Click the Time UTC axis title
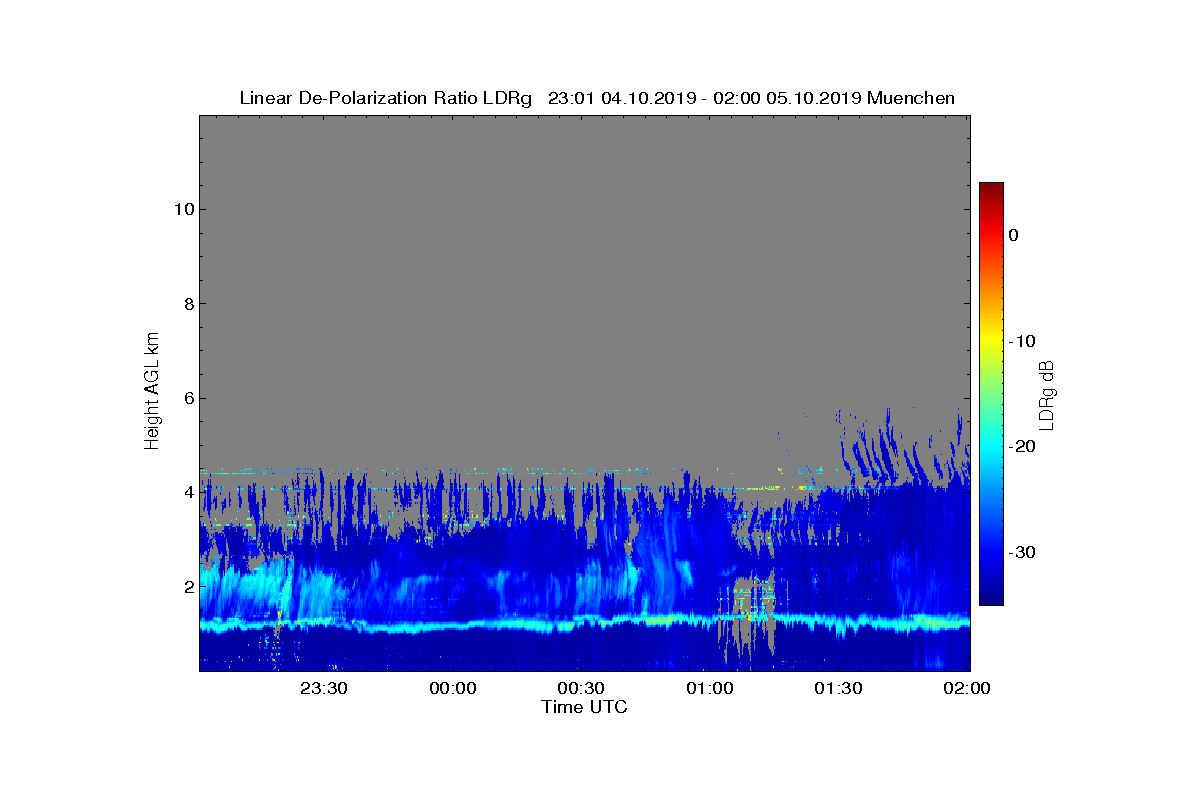This screenshot has height=800, width=1200. pos(585,707)
